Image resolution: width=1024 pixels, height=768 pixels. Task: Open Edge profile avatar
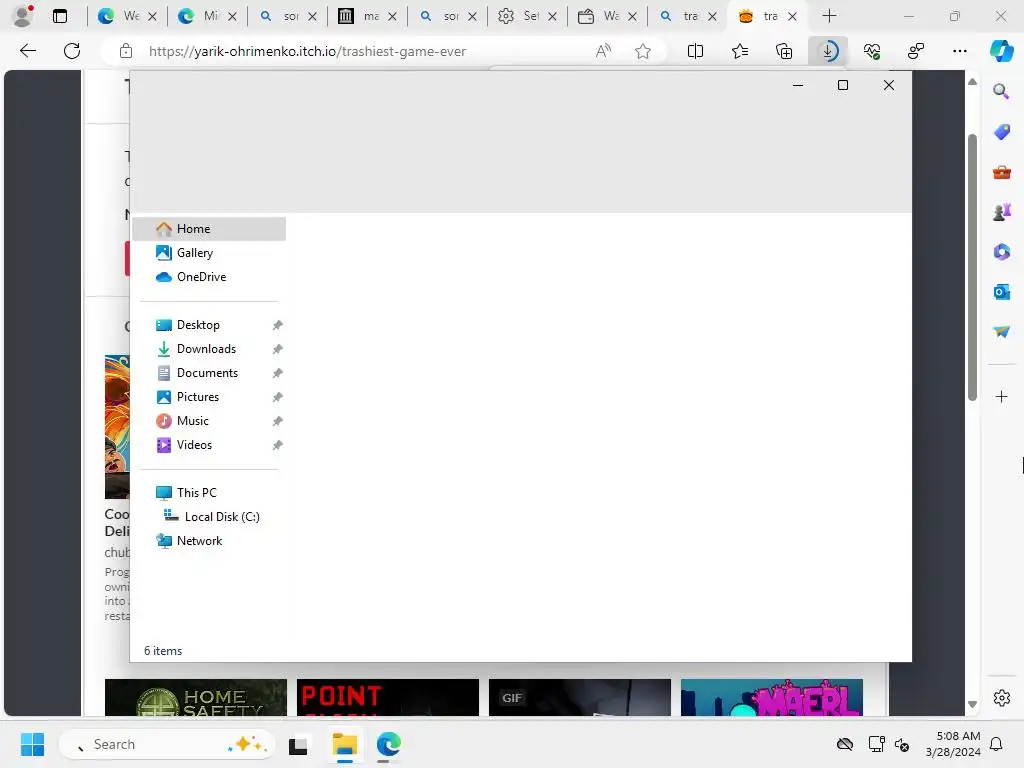pyautogui.click(x=24, y=16)
